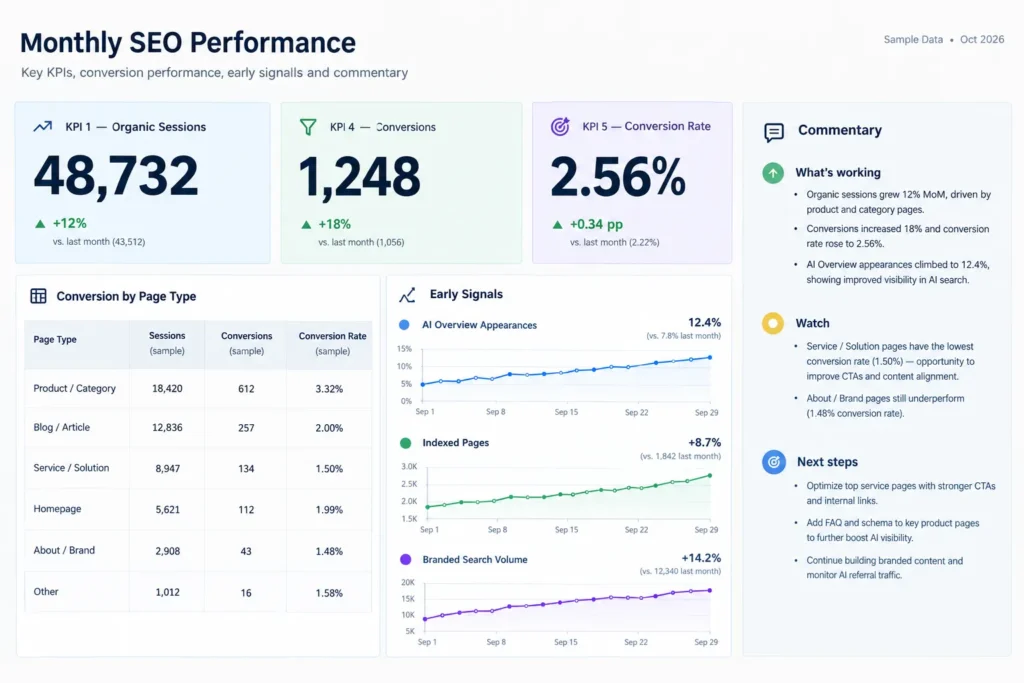Image resolution: width=1024 pixels, height=683 pixels.
Task: Click the 1.48% conversion rate cell
Action: point(329,551)
